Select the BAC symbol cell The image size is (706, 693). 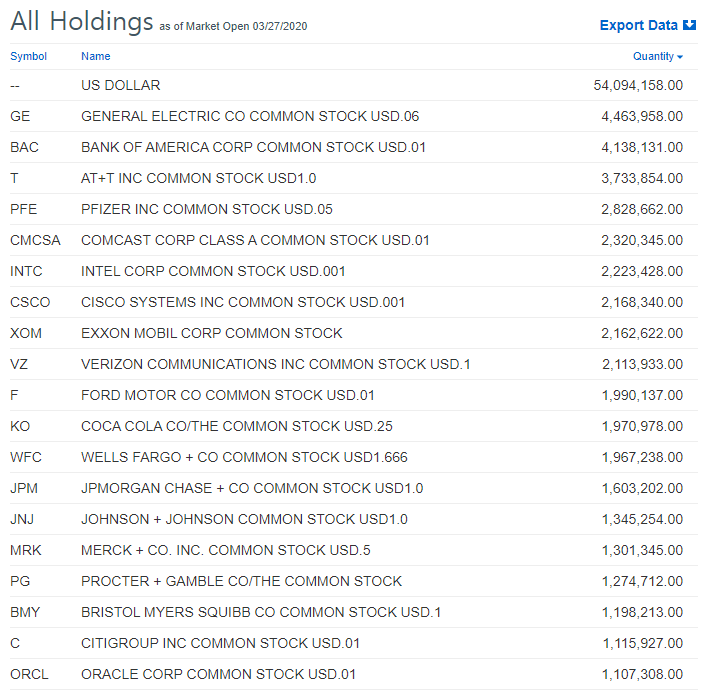click(x=24, y=147)
